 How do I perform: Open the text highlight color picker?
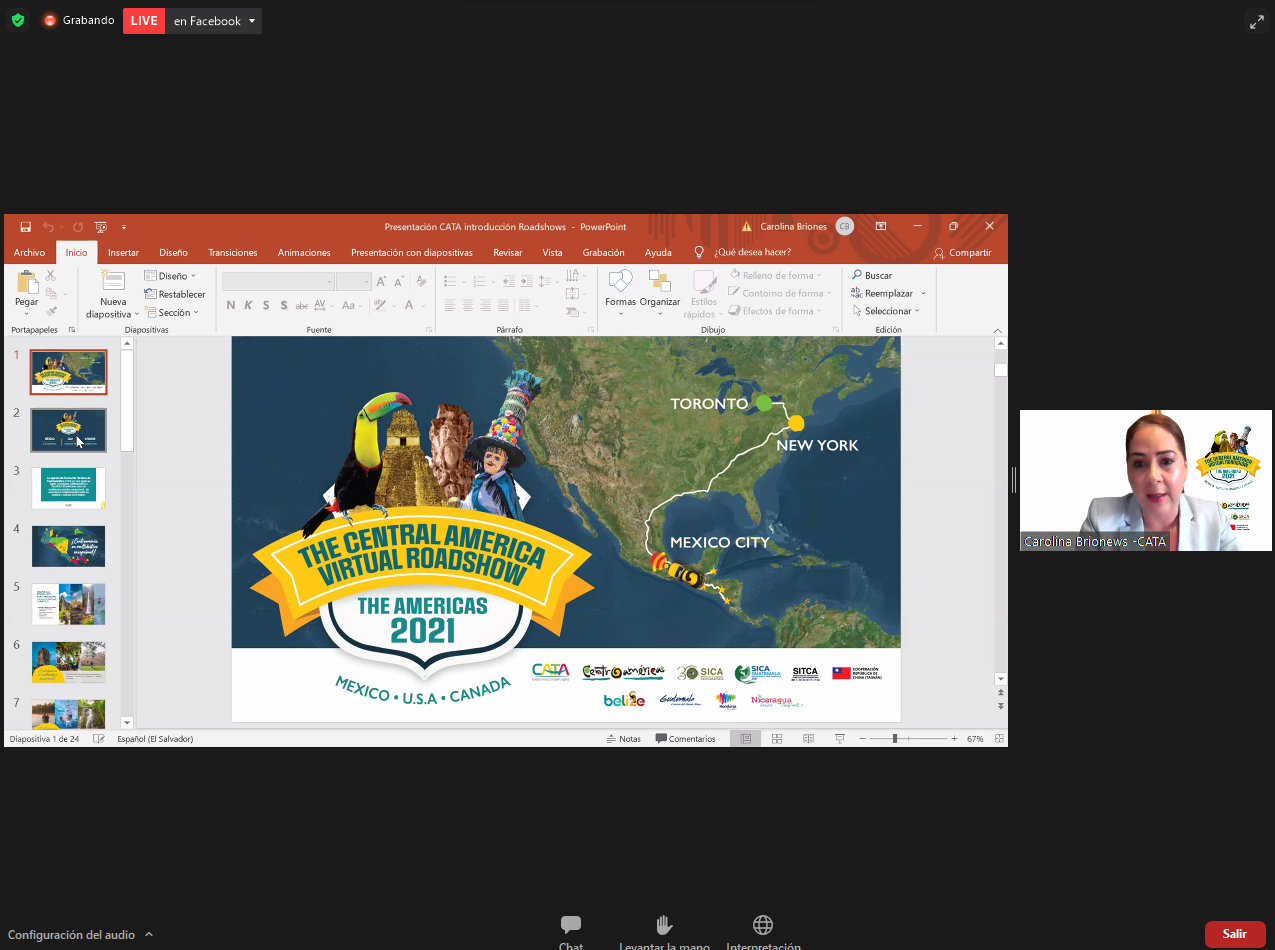(x=381, y=305)
